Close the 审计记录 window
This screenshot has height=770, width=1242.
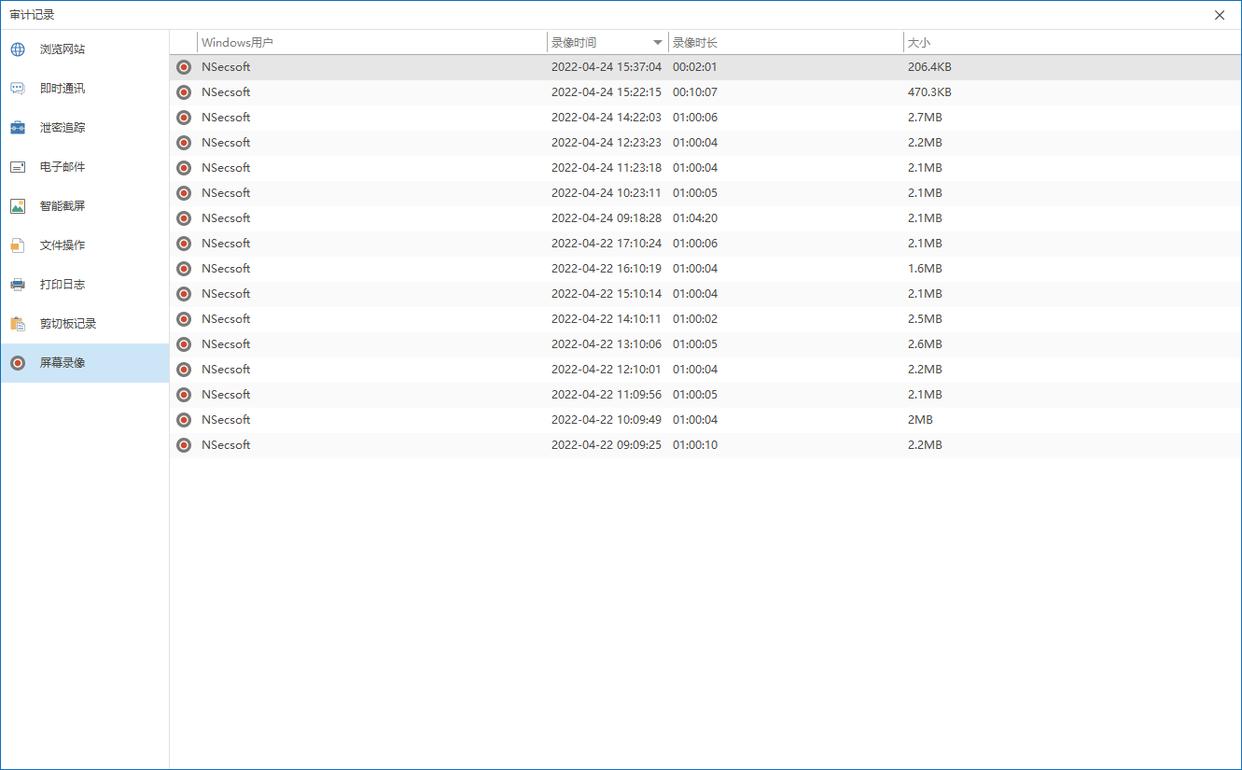pos(1219,15)
